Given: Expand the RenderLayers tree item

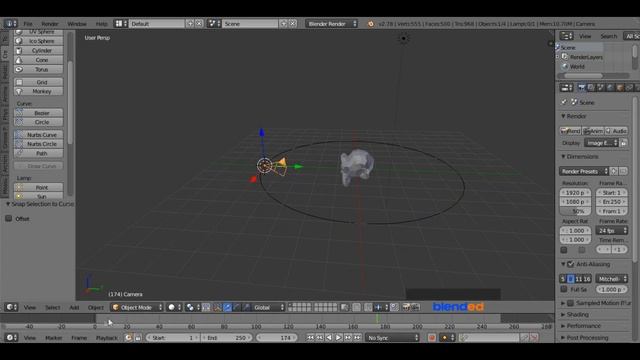Looking at the screenshot, I should pyautogui.click(x=557, y=57).
